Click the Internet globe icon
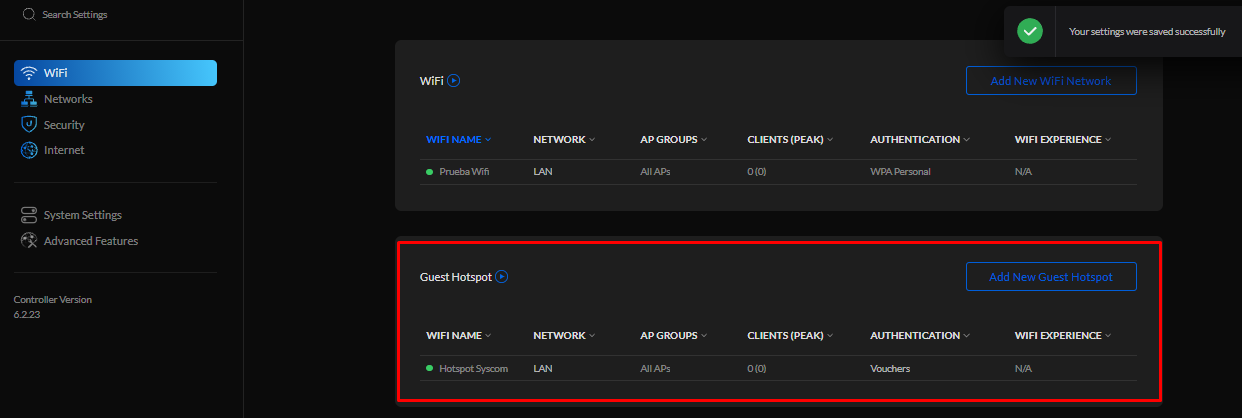The image size is (1242, 418). [x=28, y=150]
